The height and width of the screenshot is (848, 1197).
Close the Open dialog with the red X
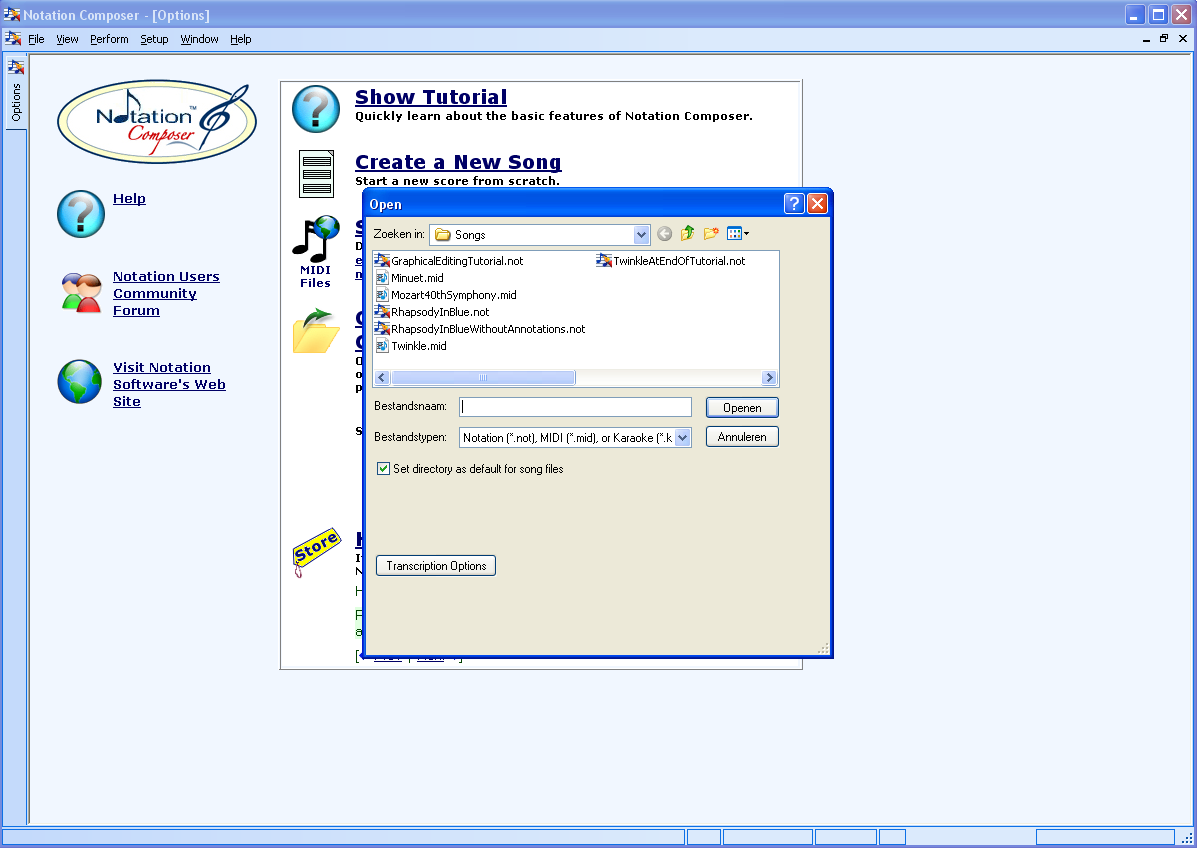(x=817, y=204)
